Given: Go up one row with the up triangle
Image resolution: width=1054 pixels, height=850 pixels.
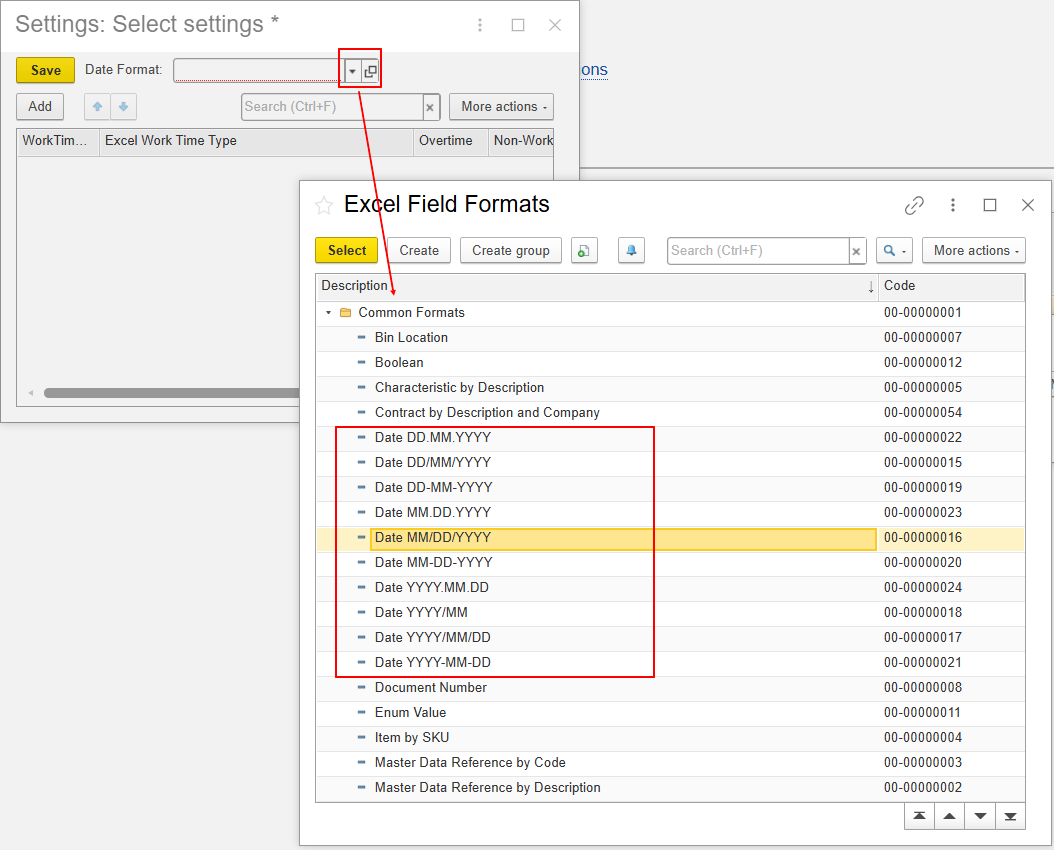Looking at the screenshot, I should point(949,816).
